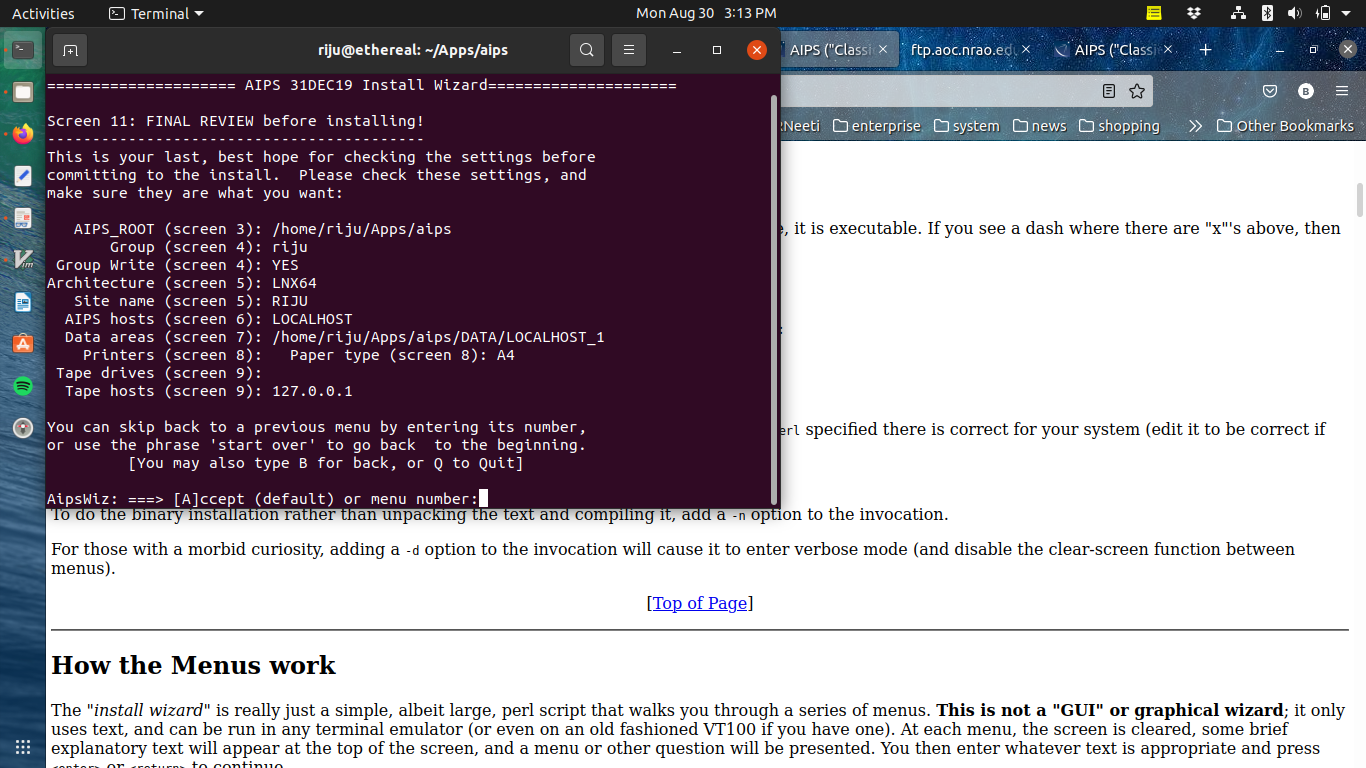This screenshot has width=1366, height=768.
Task: Click the terminal search icon
Action: (587, 50)
